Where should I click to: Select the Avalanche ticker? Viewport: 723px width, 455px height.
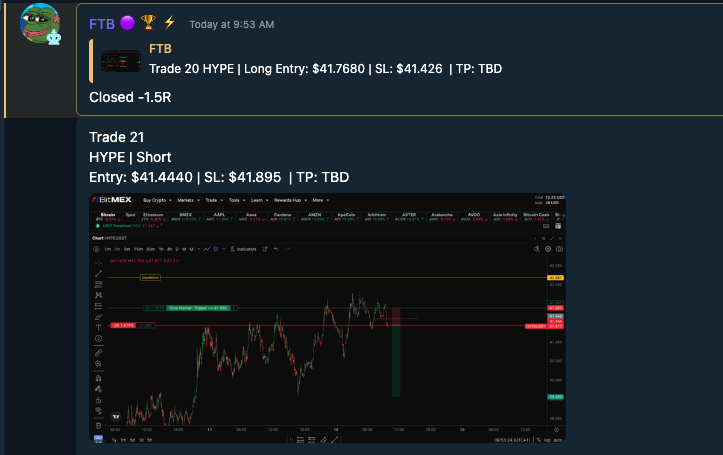[x=442, y=217]
